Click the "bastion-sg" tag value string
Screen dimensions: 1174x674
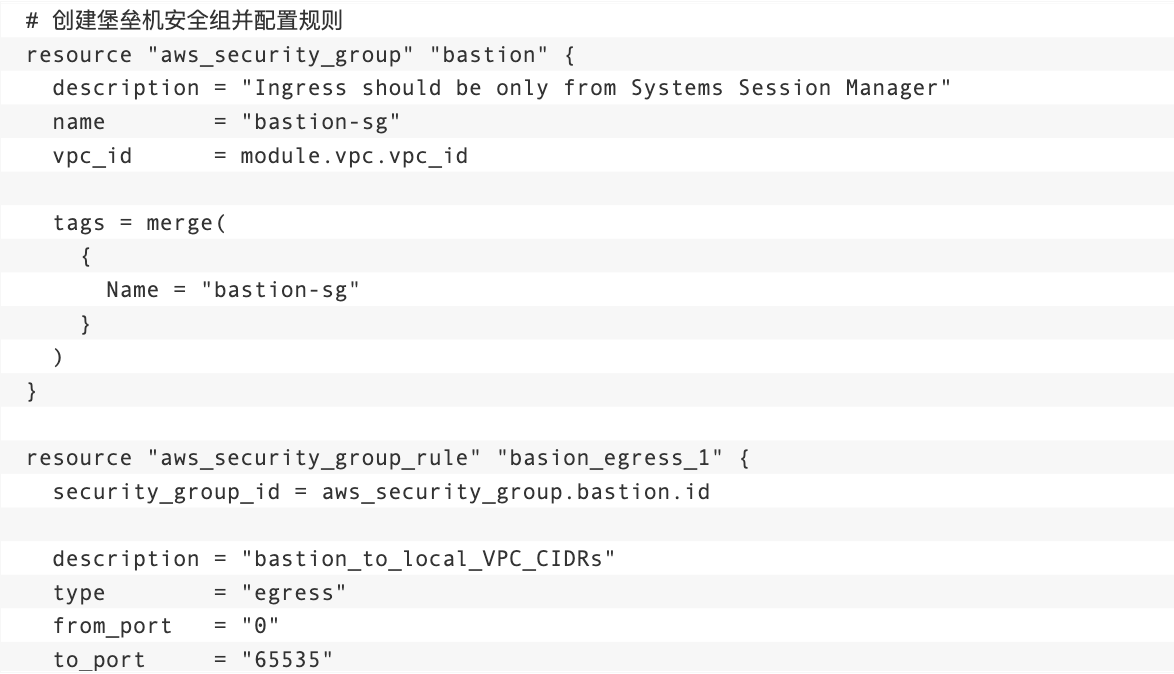[280, 290]
